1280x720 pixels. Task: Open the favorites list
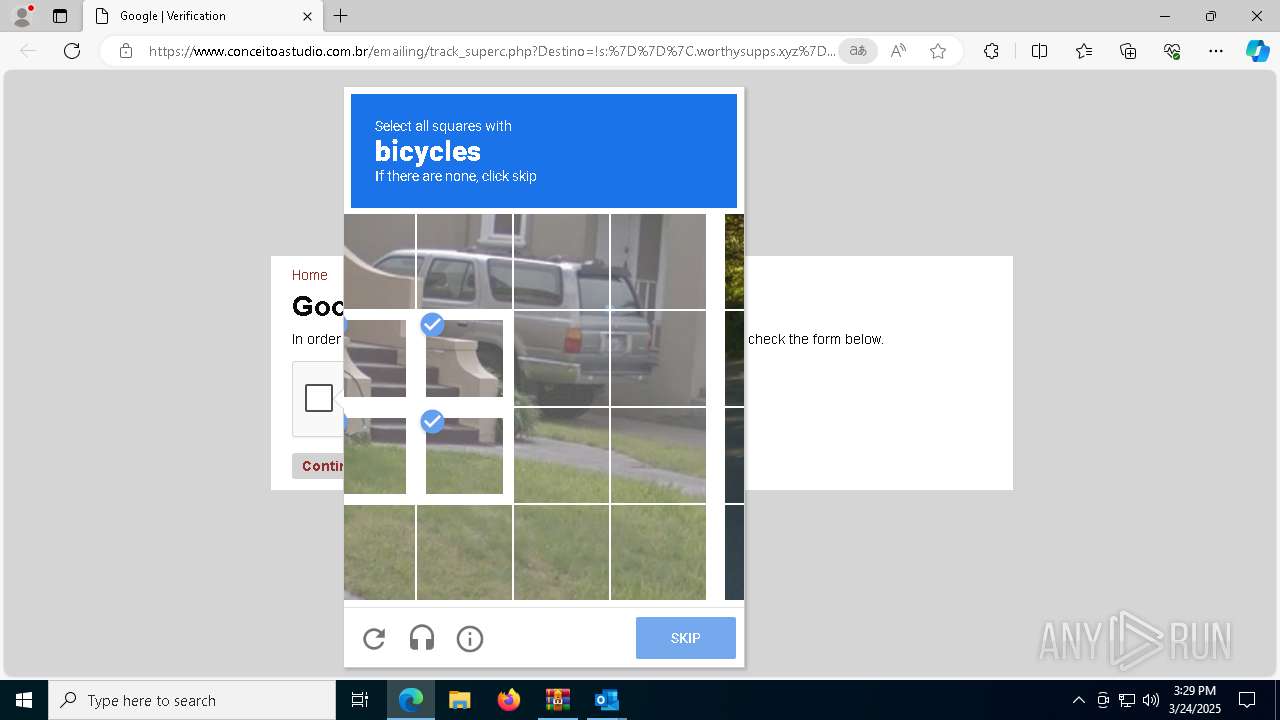coord(1084,51)
